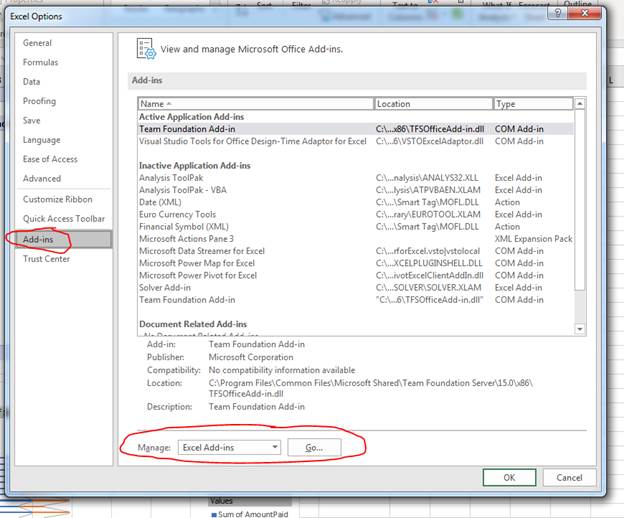624x518 pixels.
Task: Click Sum of AmountPaid legend in worksheet
Action: pos(250,514)
